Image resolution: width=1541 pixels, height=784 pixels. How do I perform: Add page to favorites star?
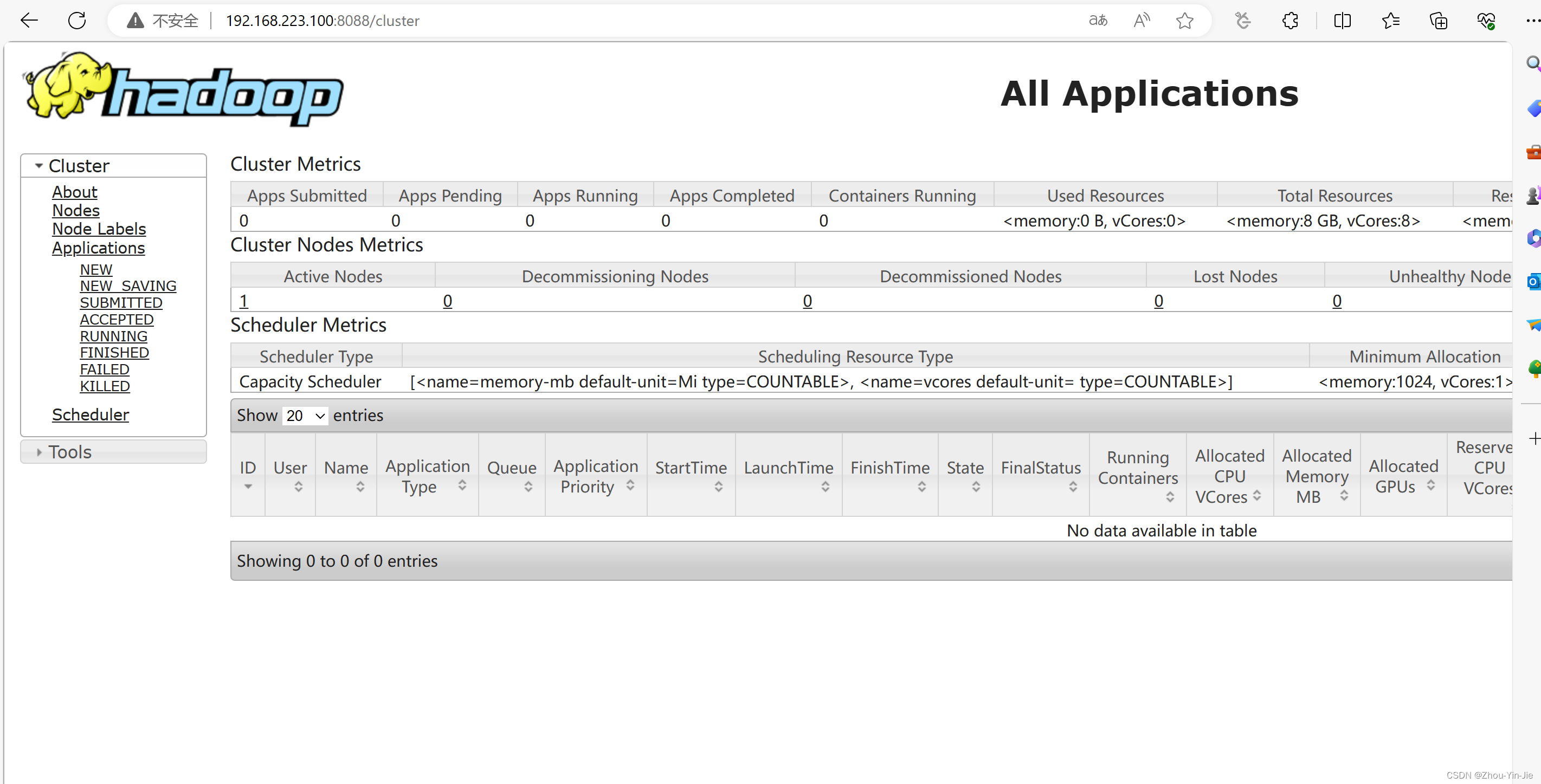(1184, 21)
